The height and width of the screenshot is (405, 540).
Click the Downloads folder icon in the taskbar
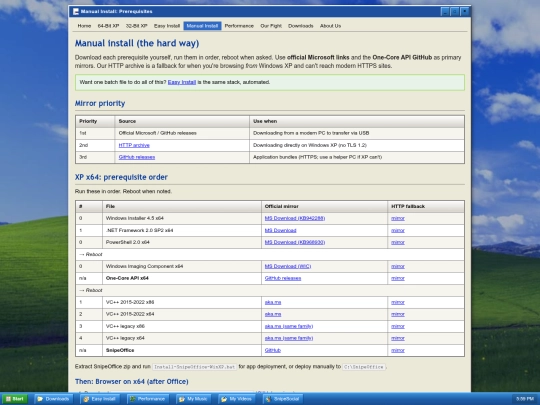(x=40, y=399)
